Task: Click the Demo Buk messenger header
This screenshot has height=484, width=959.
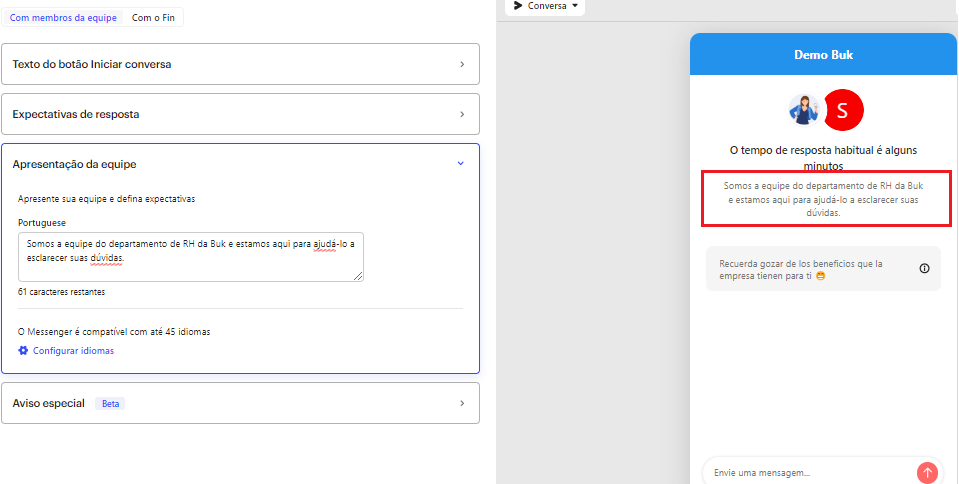Action: [x=823, y=54]
